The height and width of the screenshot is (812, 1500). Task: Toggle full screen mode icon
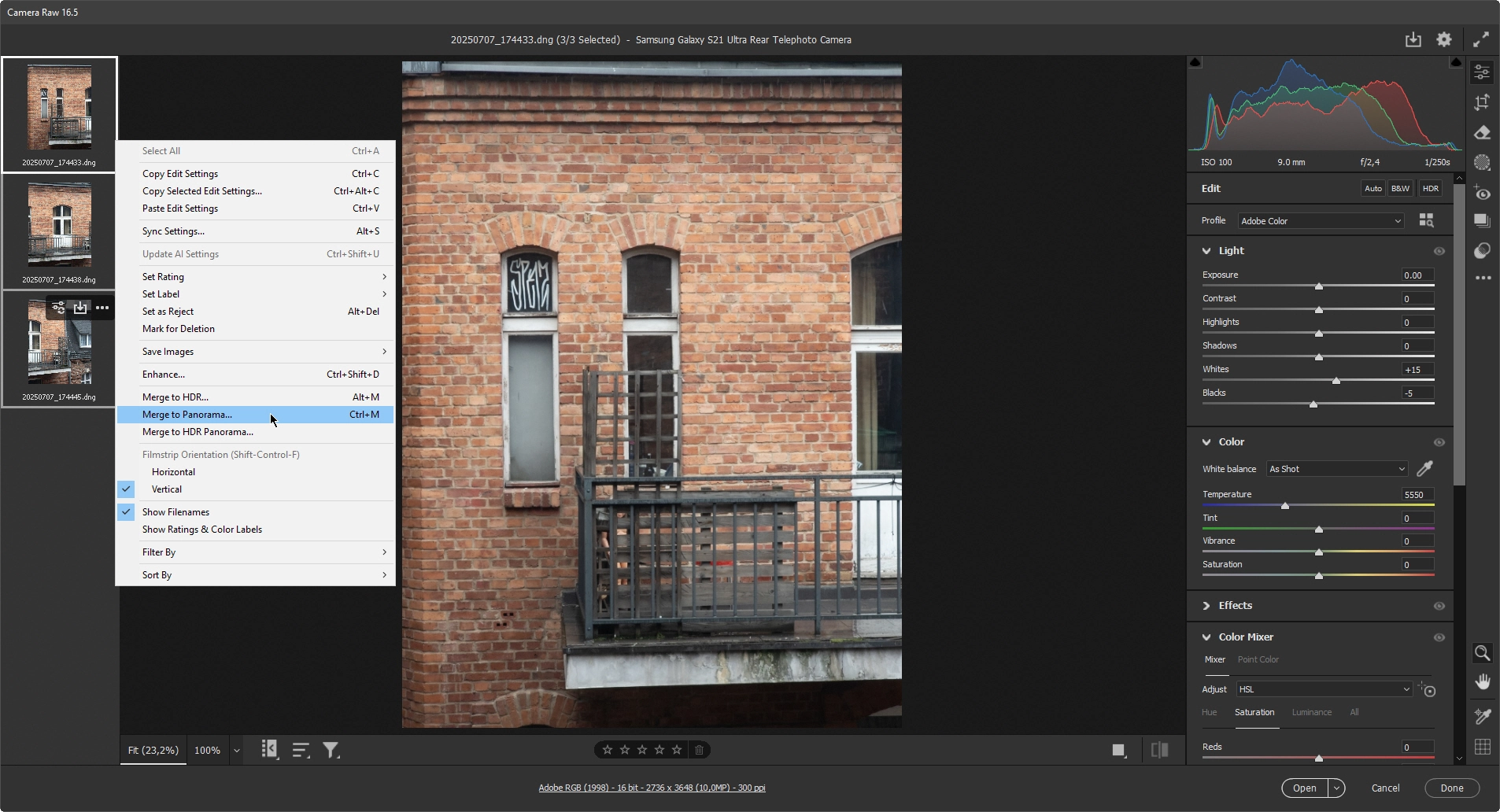pyautogui.click(x=1481, y=39)
